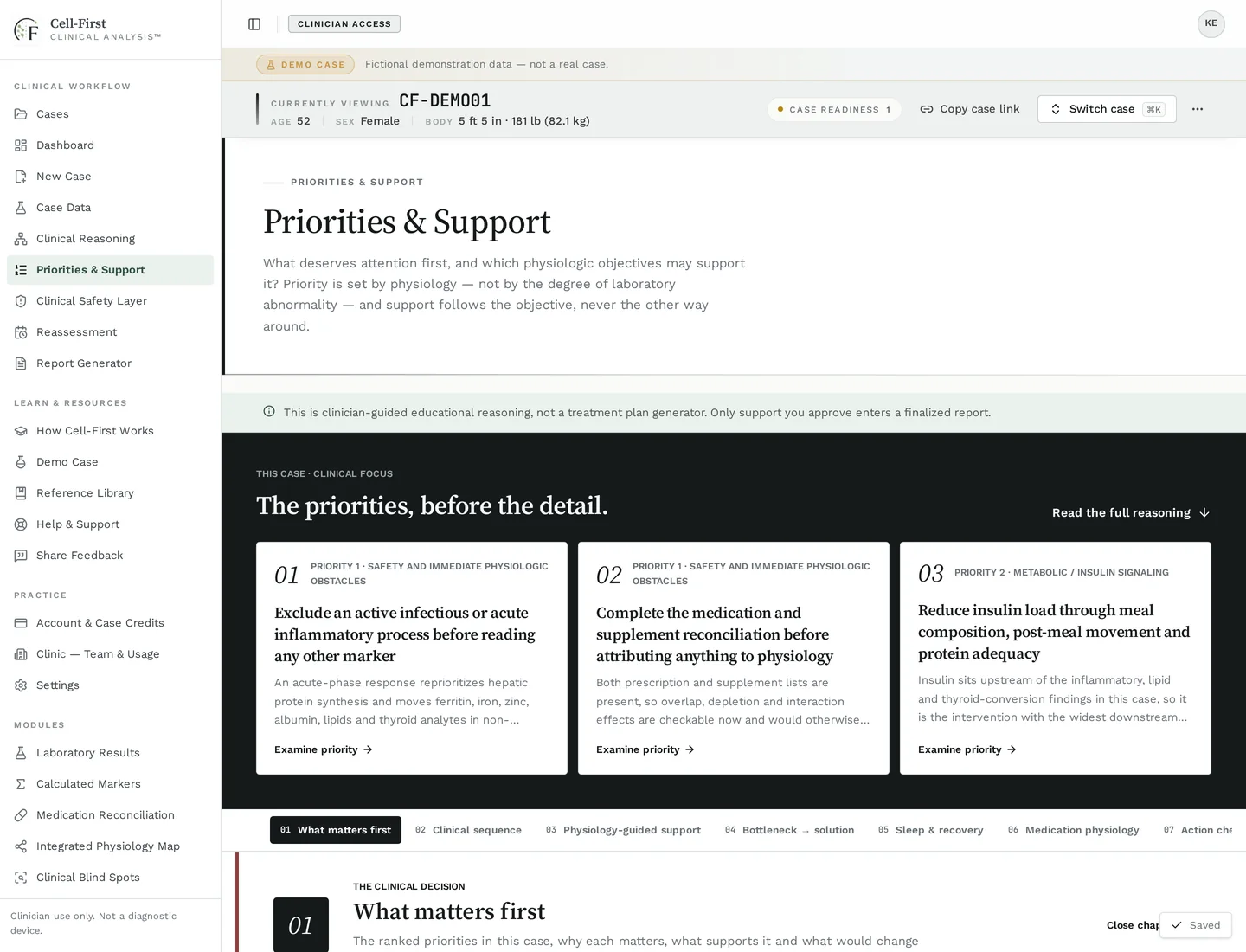
Task: Click the Complete the medication reconciliation card title
Action: pos(715,634)
